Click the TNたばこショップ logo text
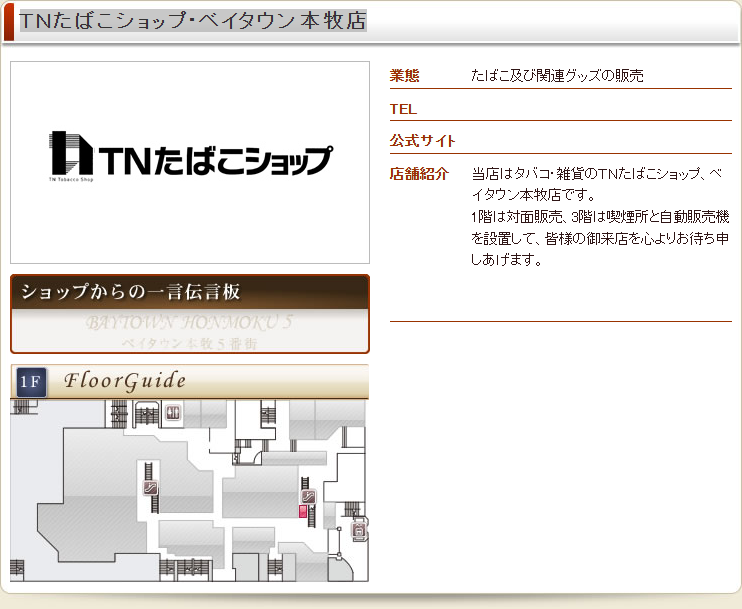Image resolution: width=742 pixels, height=609 pixels. click(x=215, y=159)
